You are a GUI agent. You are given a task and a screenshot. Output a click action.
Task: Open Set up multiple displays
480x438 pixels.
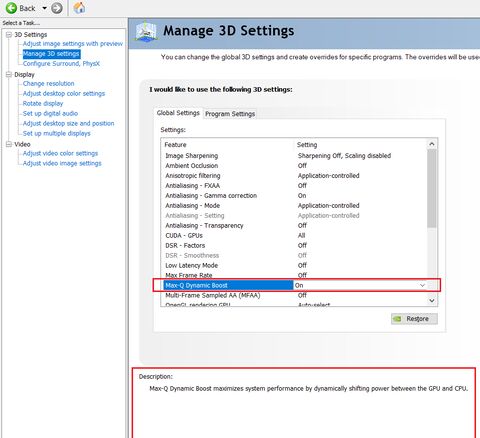tap(56, 134)
